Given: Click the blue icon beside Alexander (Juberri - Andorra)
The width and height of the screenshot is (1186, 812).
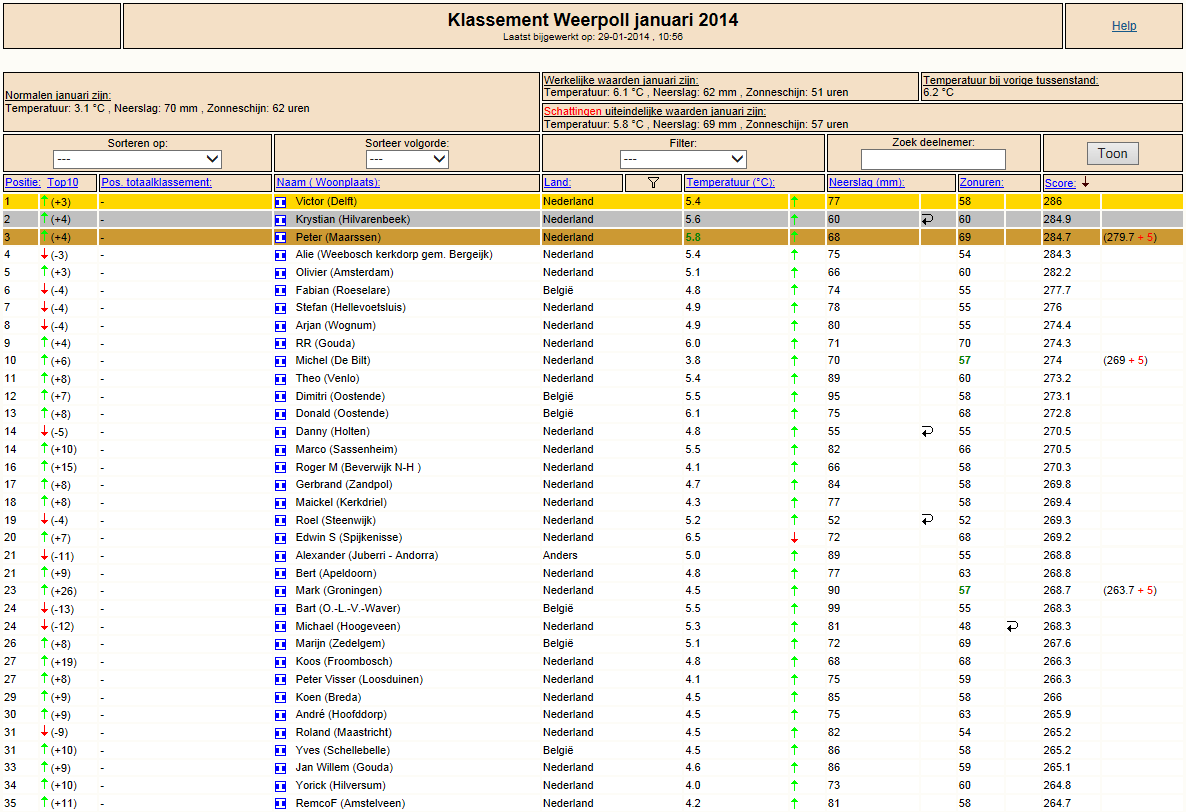Looking at the screenshot, I should pos(281,556).
